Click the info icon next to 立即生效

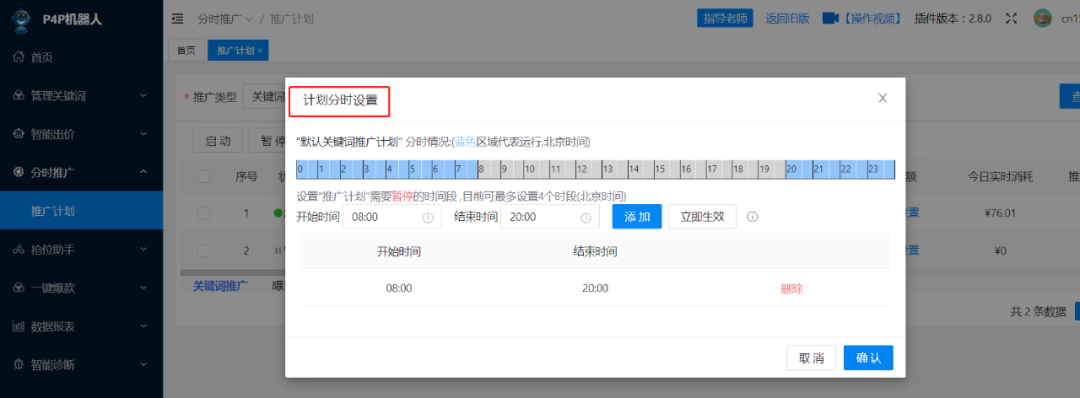tap(753, 217)
